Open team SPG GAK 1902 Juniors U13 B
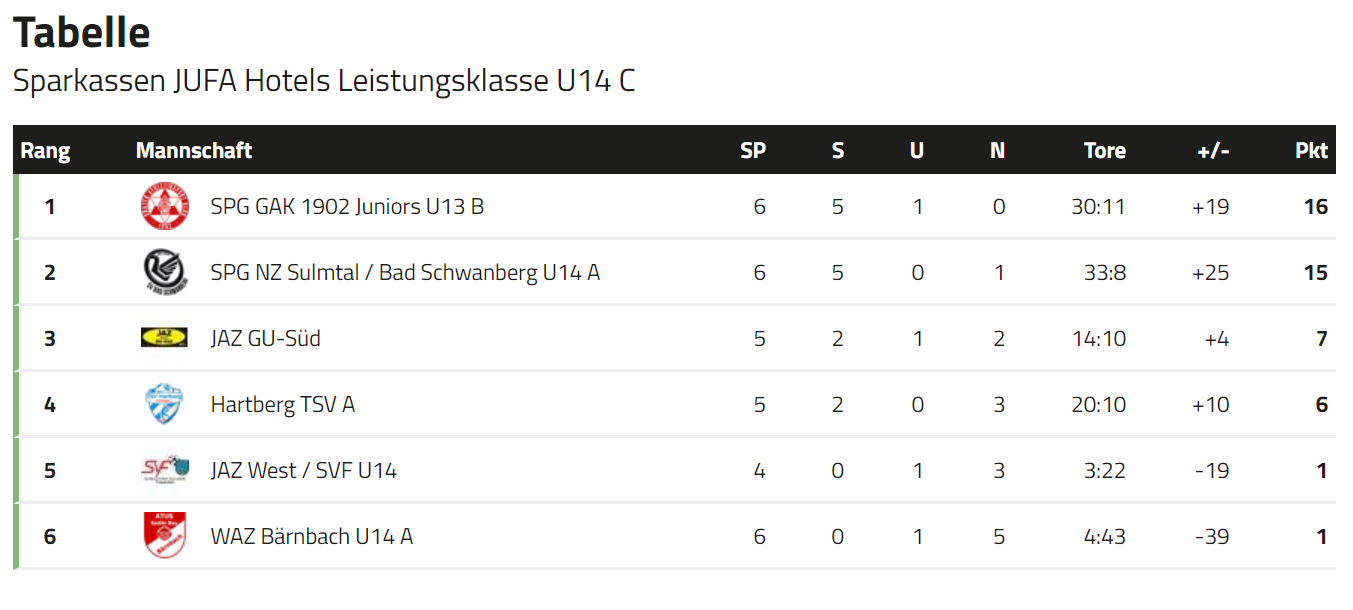 click(347, 207)
